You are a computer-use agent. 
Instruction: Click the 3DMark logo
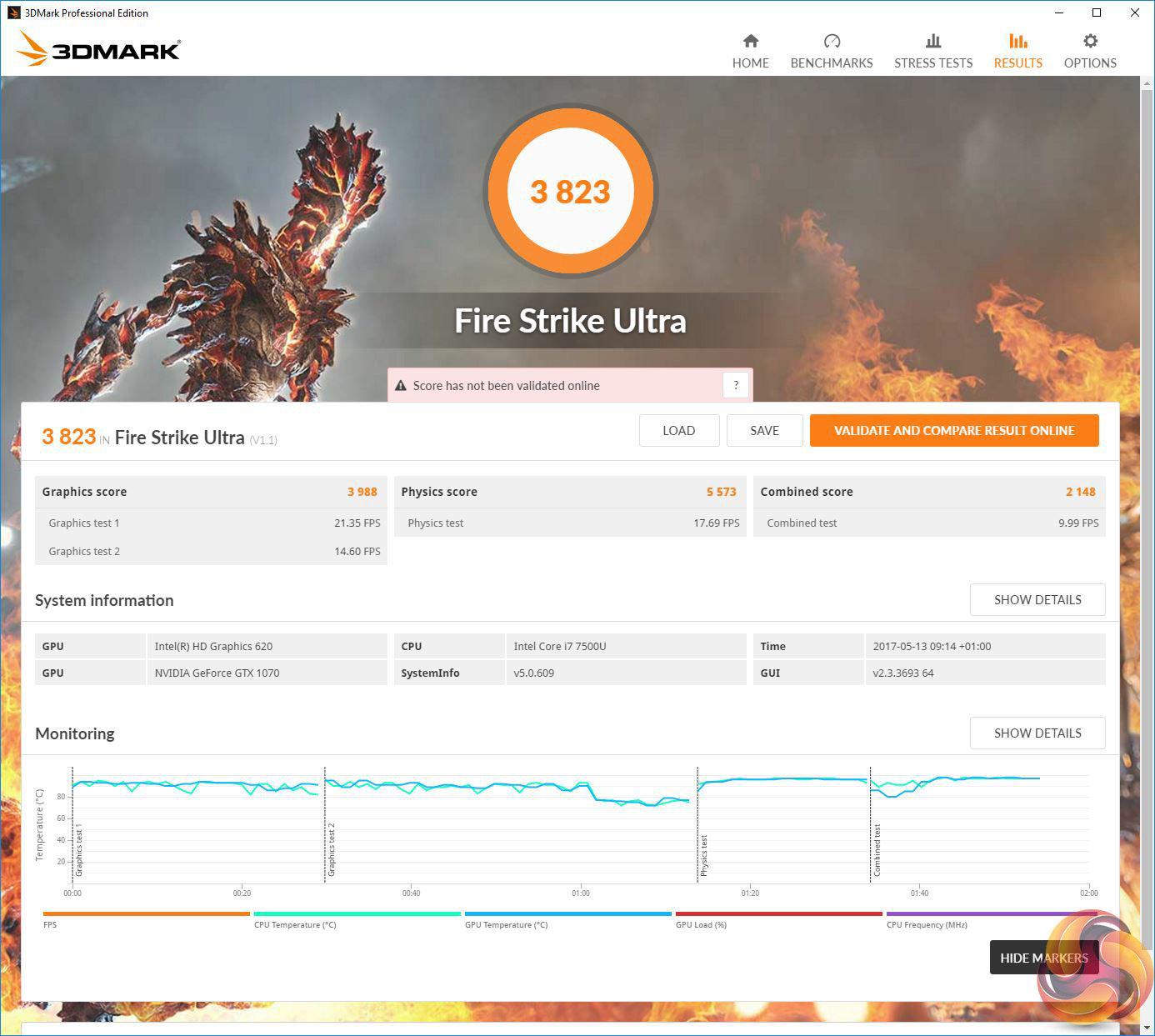tap(98, 50)
